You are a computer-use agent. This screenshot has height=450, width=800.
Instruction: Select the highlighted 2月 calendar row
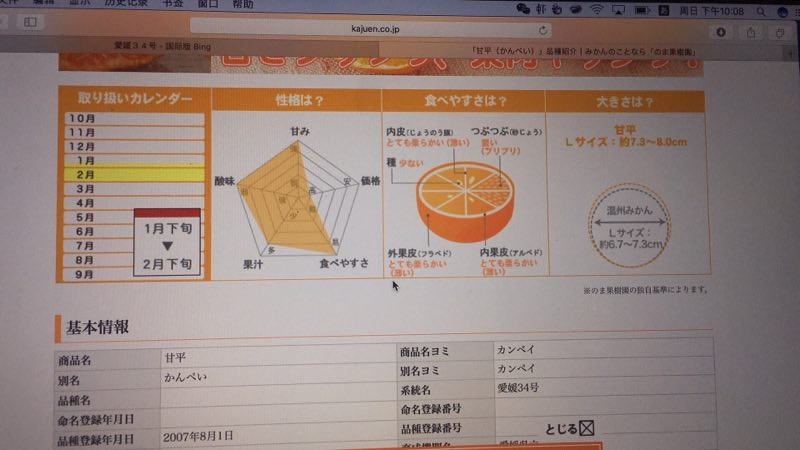[x=133, y=174]
